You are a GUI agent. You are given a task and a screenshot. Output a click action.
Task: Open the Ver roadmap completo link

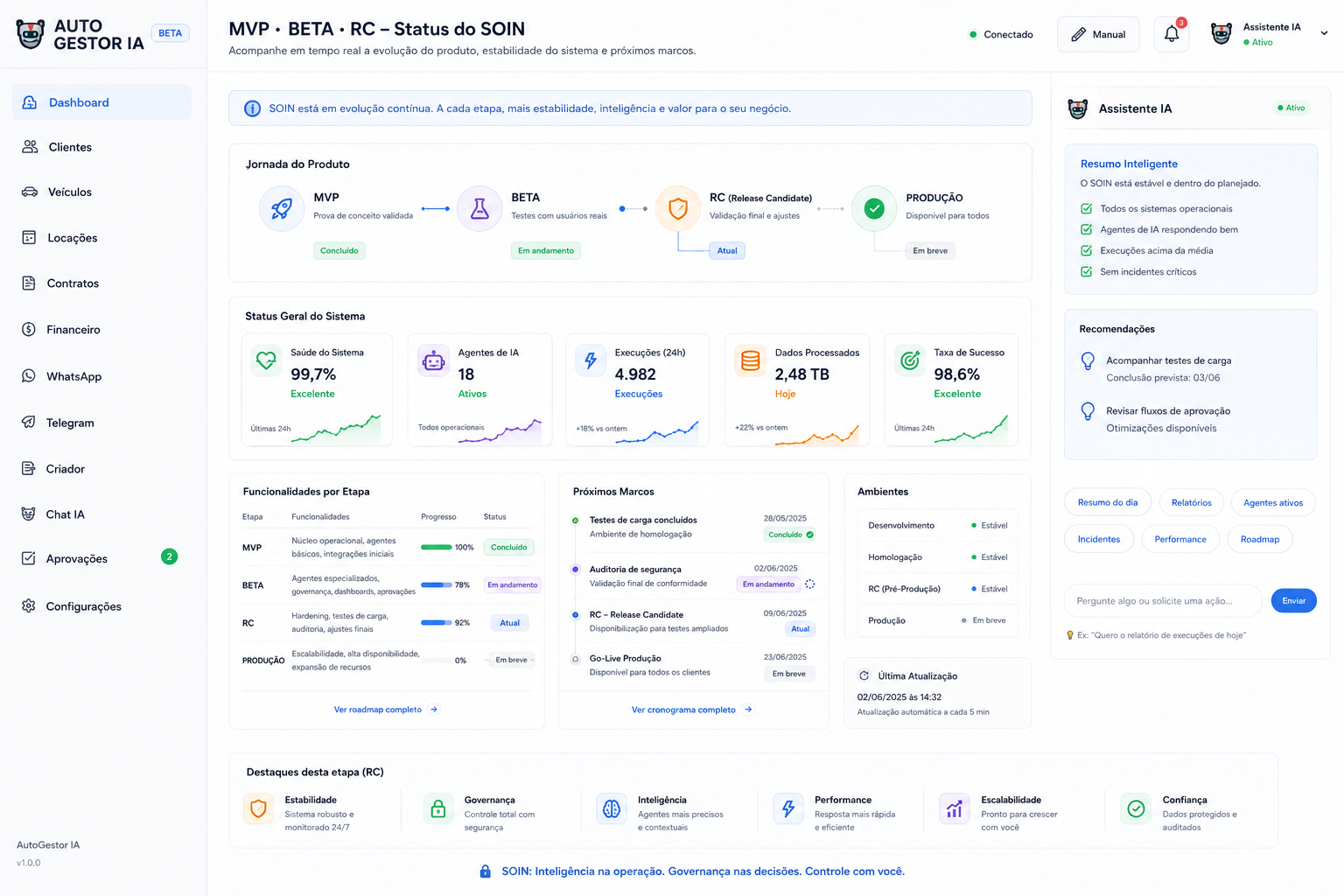[x=386, y=710]
